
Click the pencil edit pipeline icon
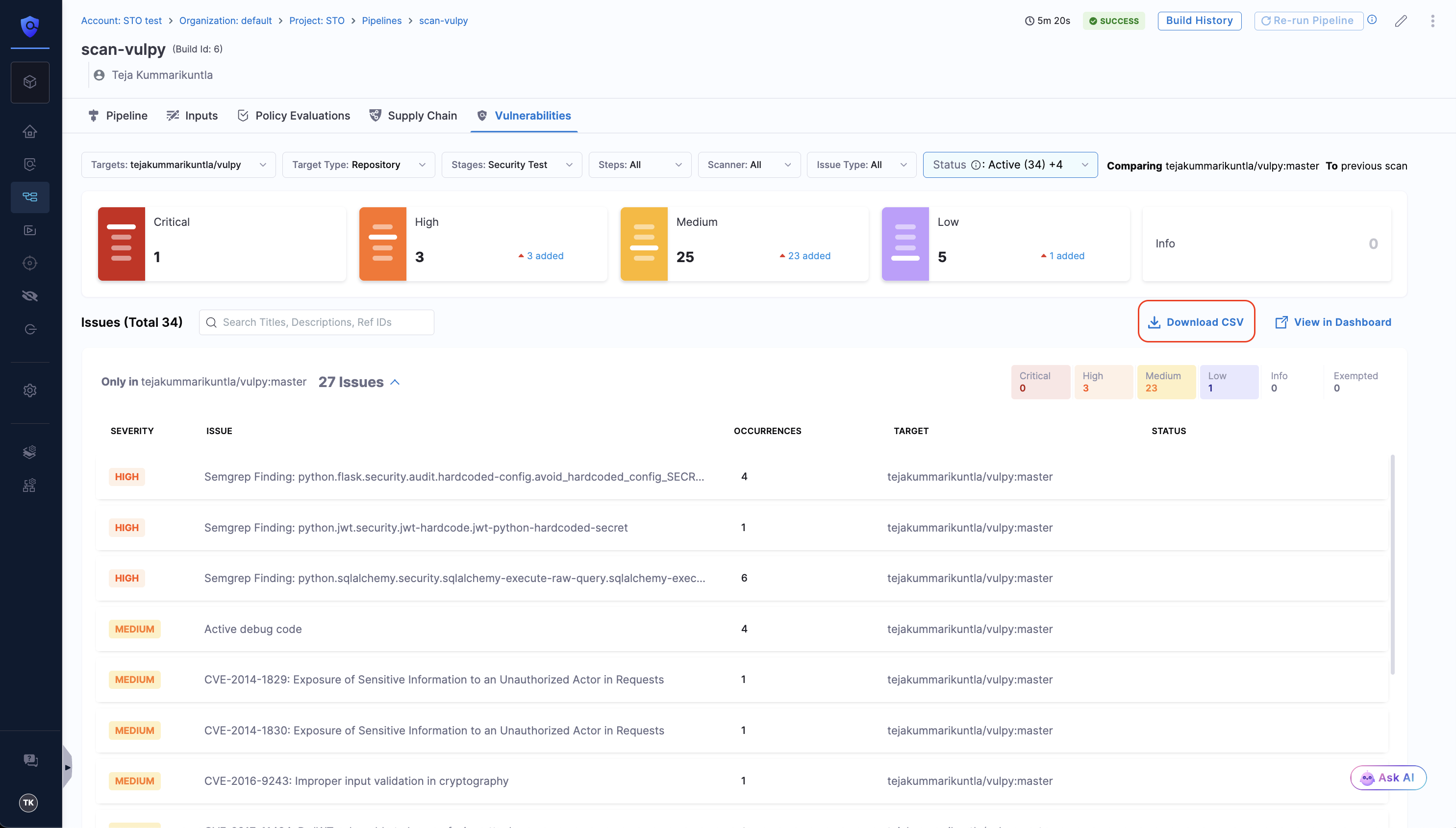tap(1401, 21)
